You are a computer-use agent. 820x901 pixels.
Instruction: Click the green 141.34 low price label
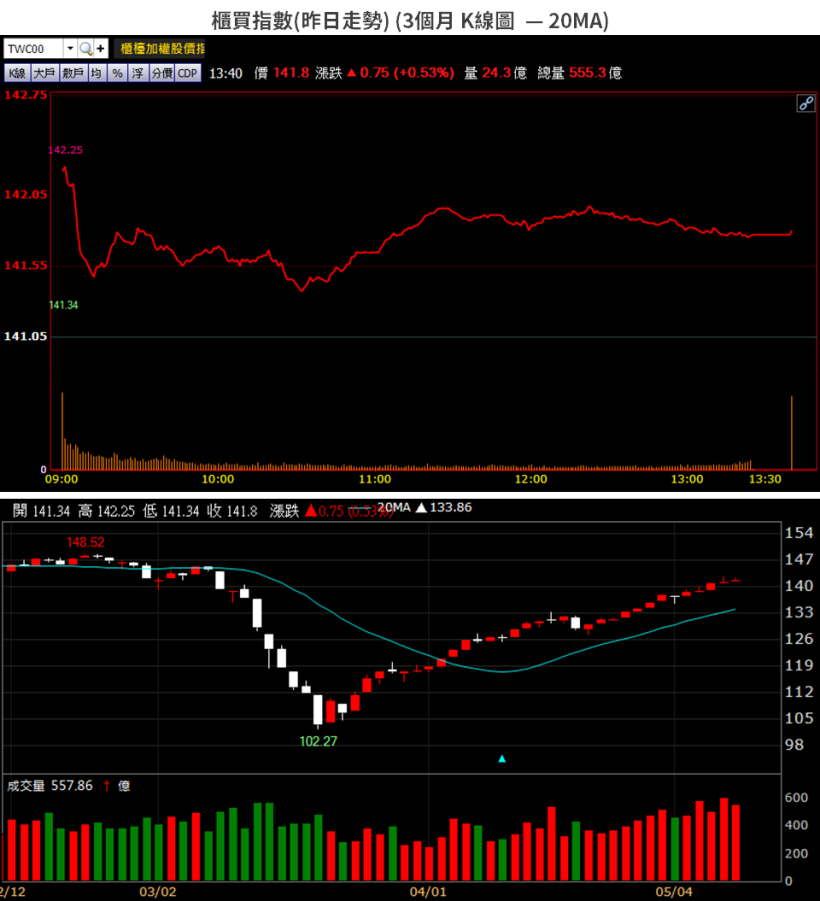[x=63, y=305]
